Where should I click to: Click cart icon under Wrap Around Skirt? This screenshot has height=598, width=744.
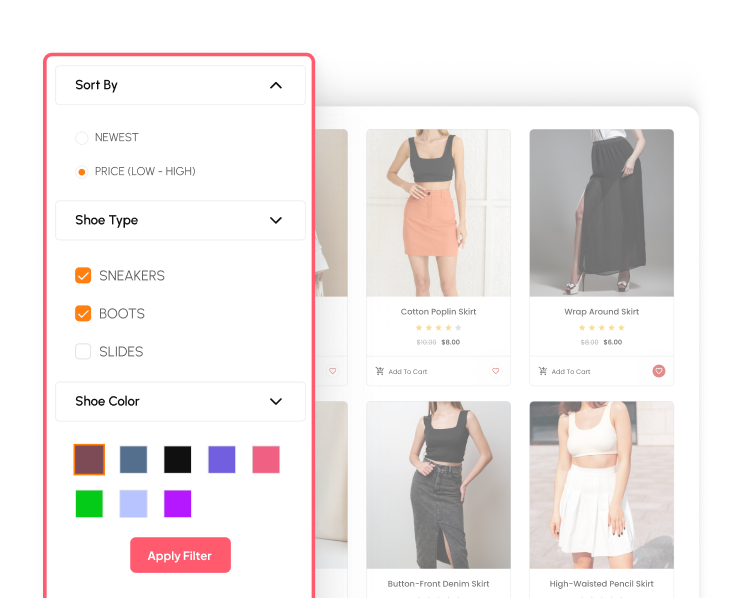tap(543, 371)
